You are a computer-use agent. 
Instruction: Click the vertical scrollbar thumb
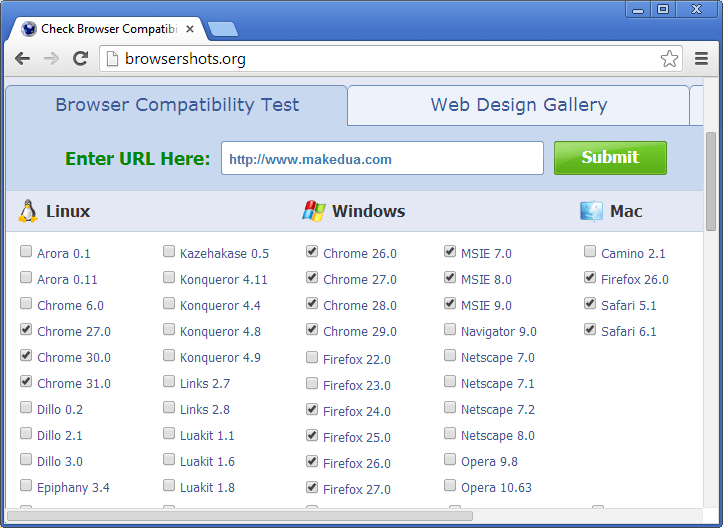(x=711, y=181)
